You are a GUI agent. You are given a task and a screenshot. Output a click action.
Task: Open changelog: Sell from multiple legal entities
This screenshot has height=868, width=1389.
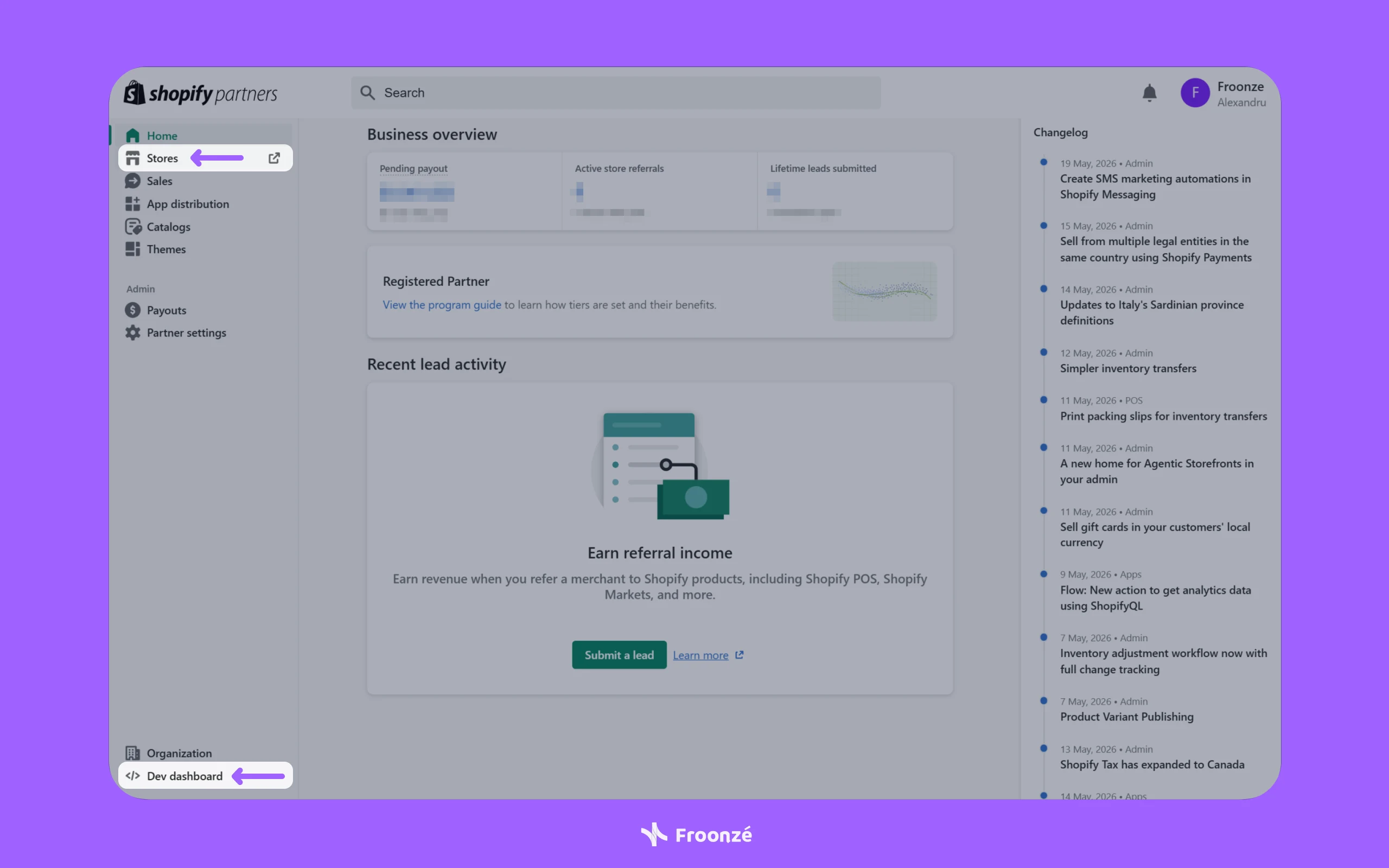pyautogui.click(x=1155, y=249)
